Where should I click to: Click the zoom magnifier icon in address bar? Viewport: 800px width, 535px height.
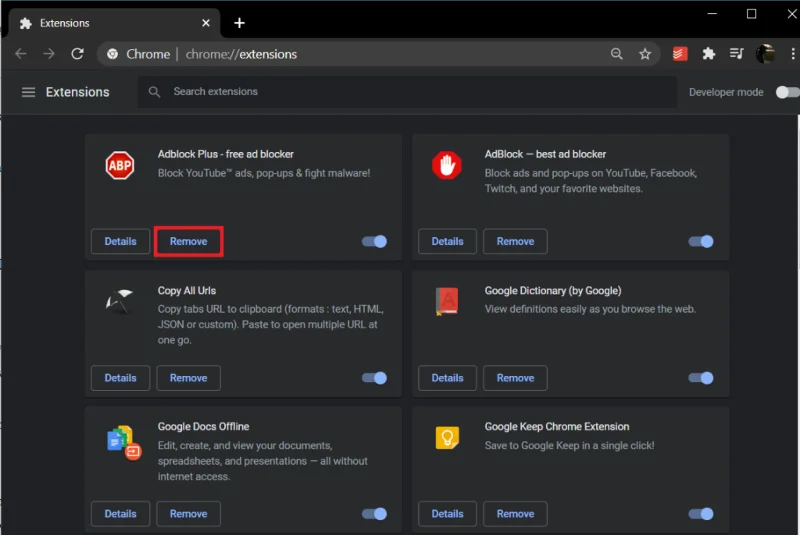616,54
